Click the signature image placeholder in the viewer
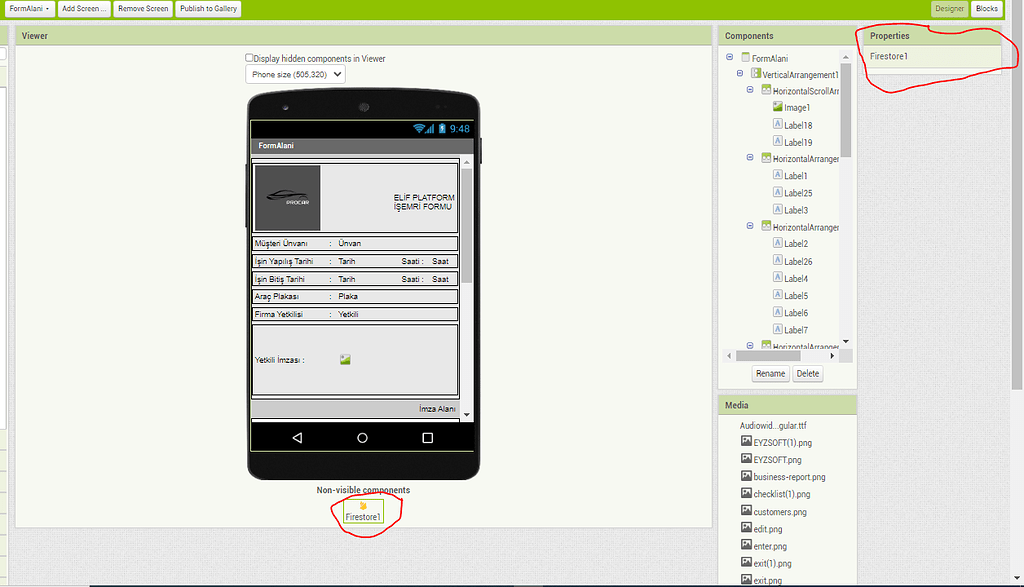 click(x=345, y=360)
